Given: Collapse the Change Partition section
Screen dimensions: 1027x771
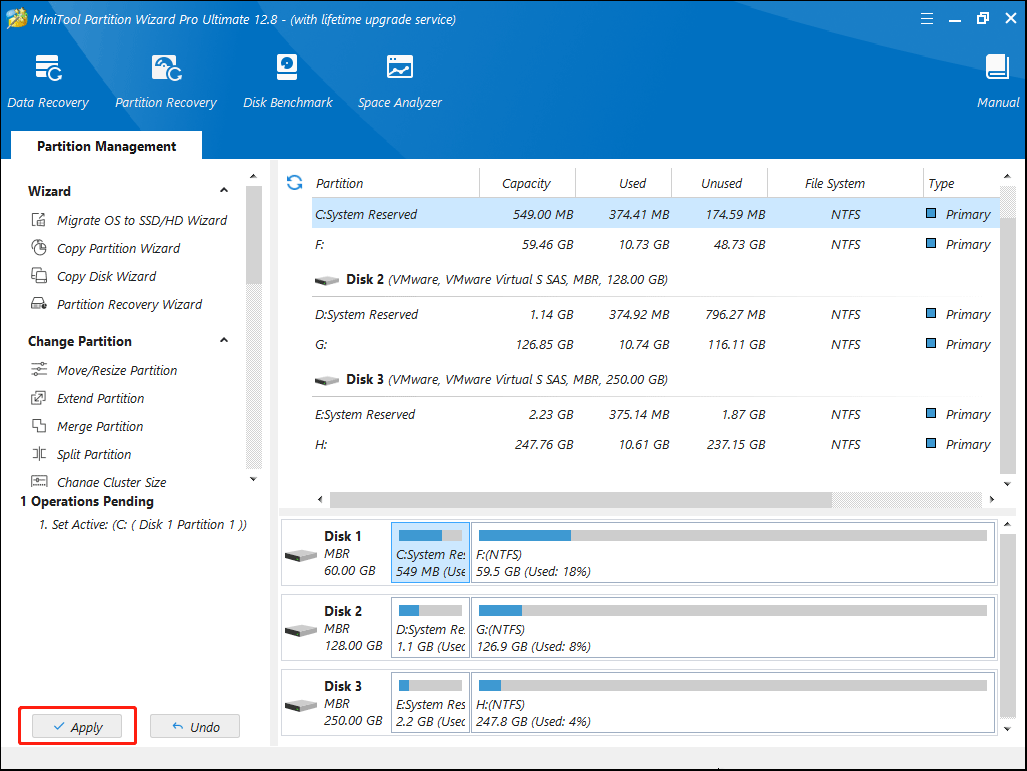Looking at the screenshot, I should pos(224,340).
